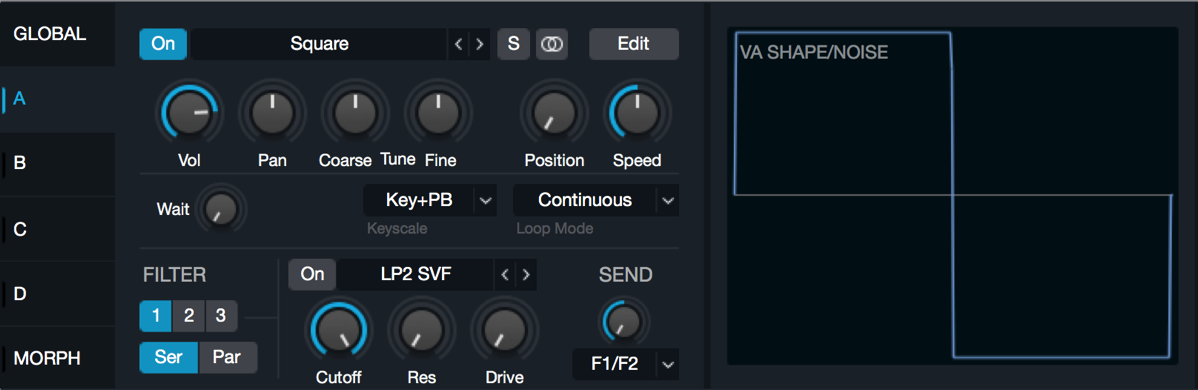Click the FILTER section heading
Screen dimensions: 1198x390
coord(174,275)
